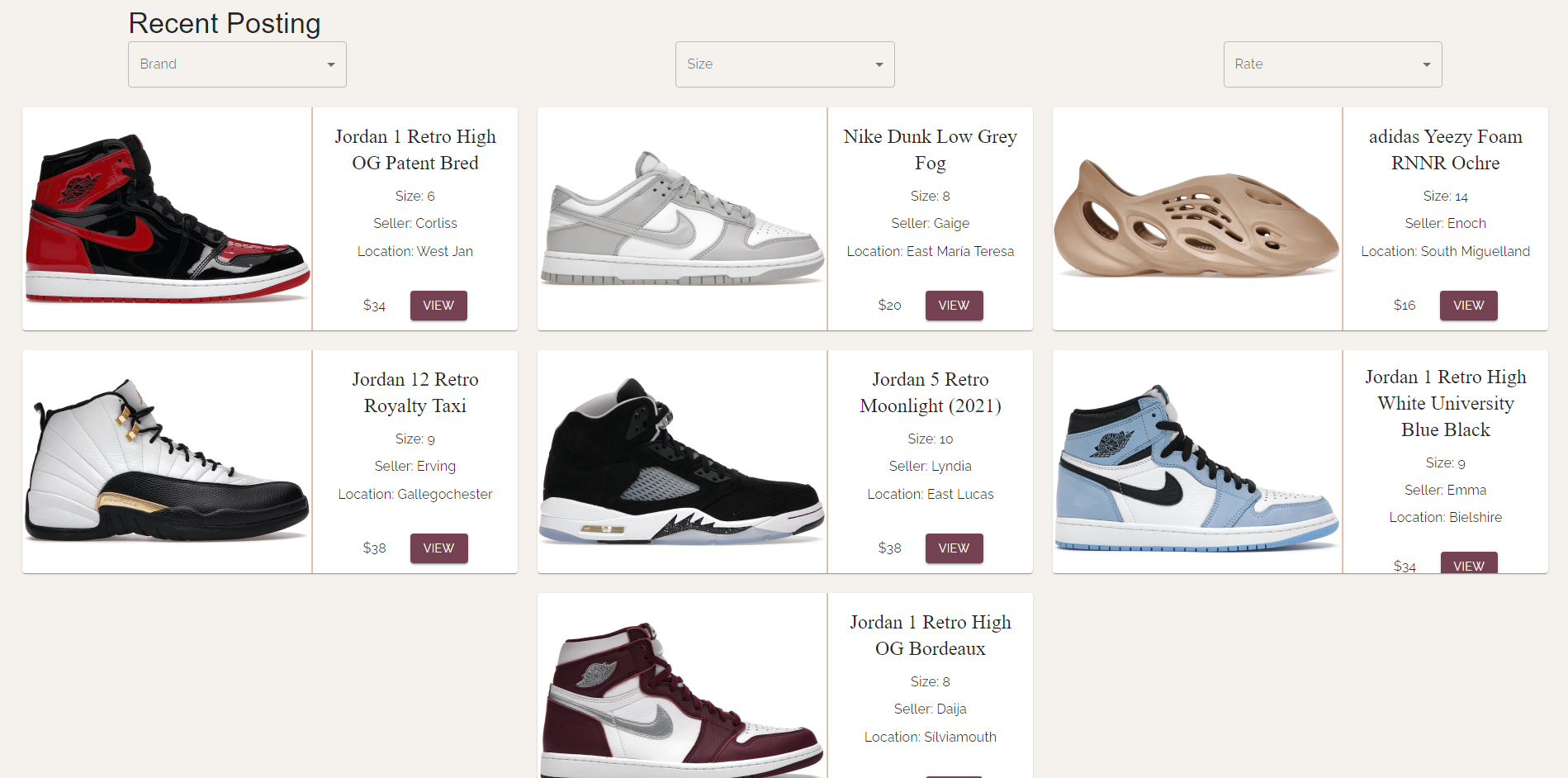Image resolution: width=1568 pixels, height=778 pixels.
Task: Click Size: 8 on Grey Fog card
Action: (x=931, y=196)
